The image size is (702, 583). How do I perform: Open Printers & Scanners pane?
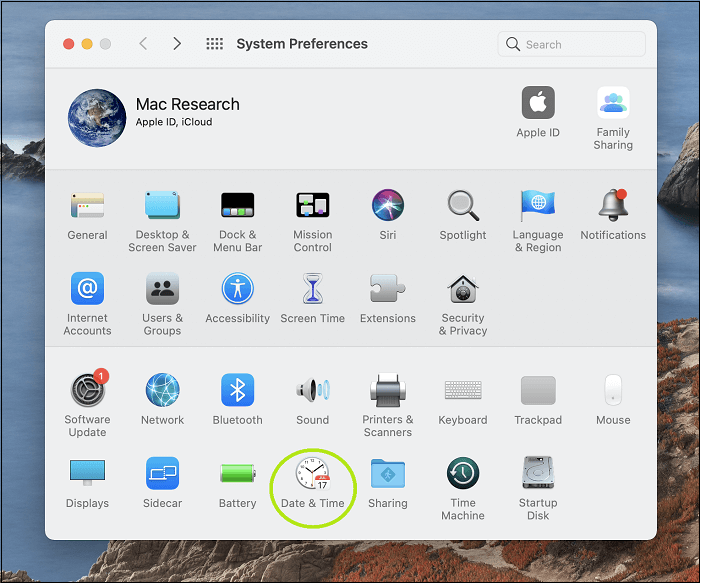click(388, 390)
